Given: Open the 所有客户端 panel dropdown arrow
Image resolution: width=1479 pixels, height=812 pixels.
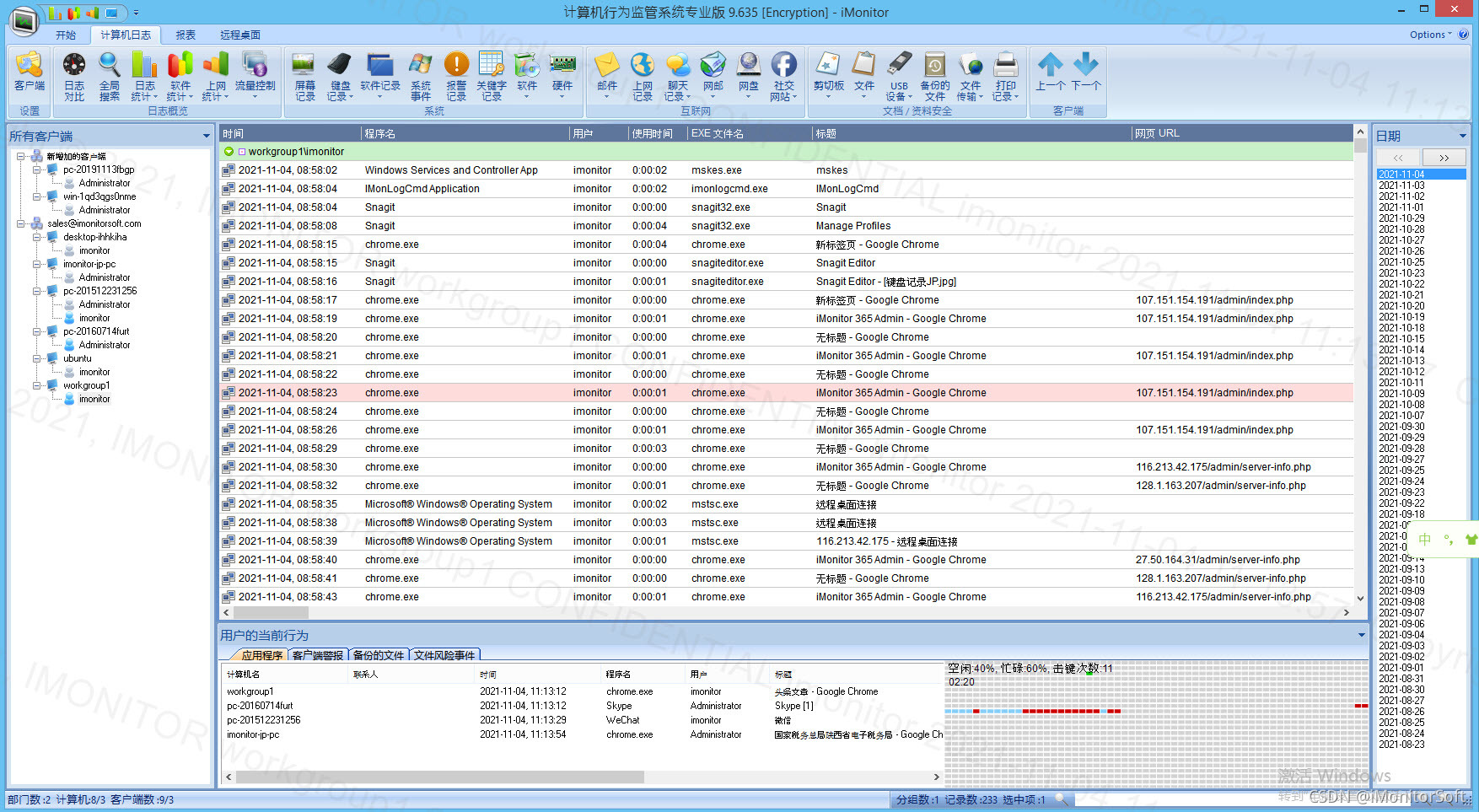Looking at the screenshot, I should click(206, 136).
